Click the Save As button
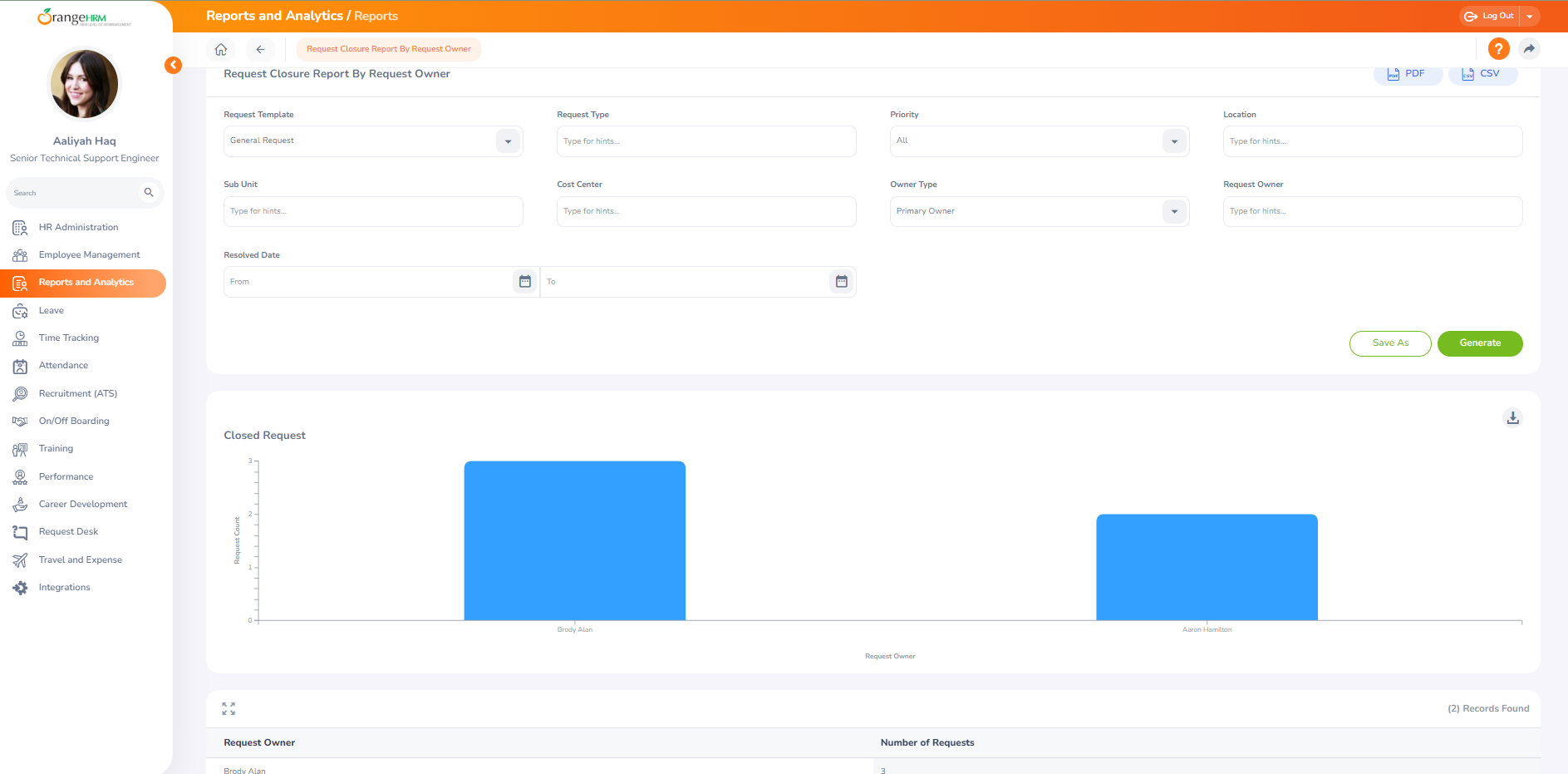This screenshot has height=774, width=1568. pyautogui.click(x=1390, y=343)
